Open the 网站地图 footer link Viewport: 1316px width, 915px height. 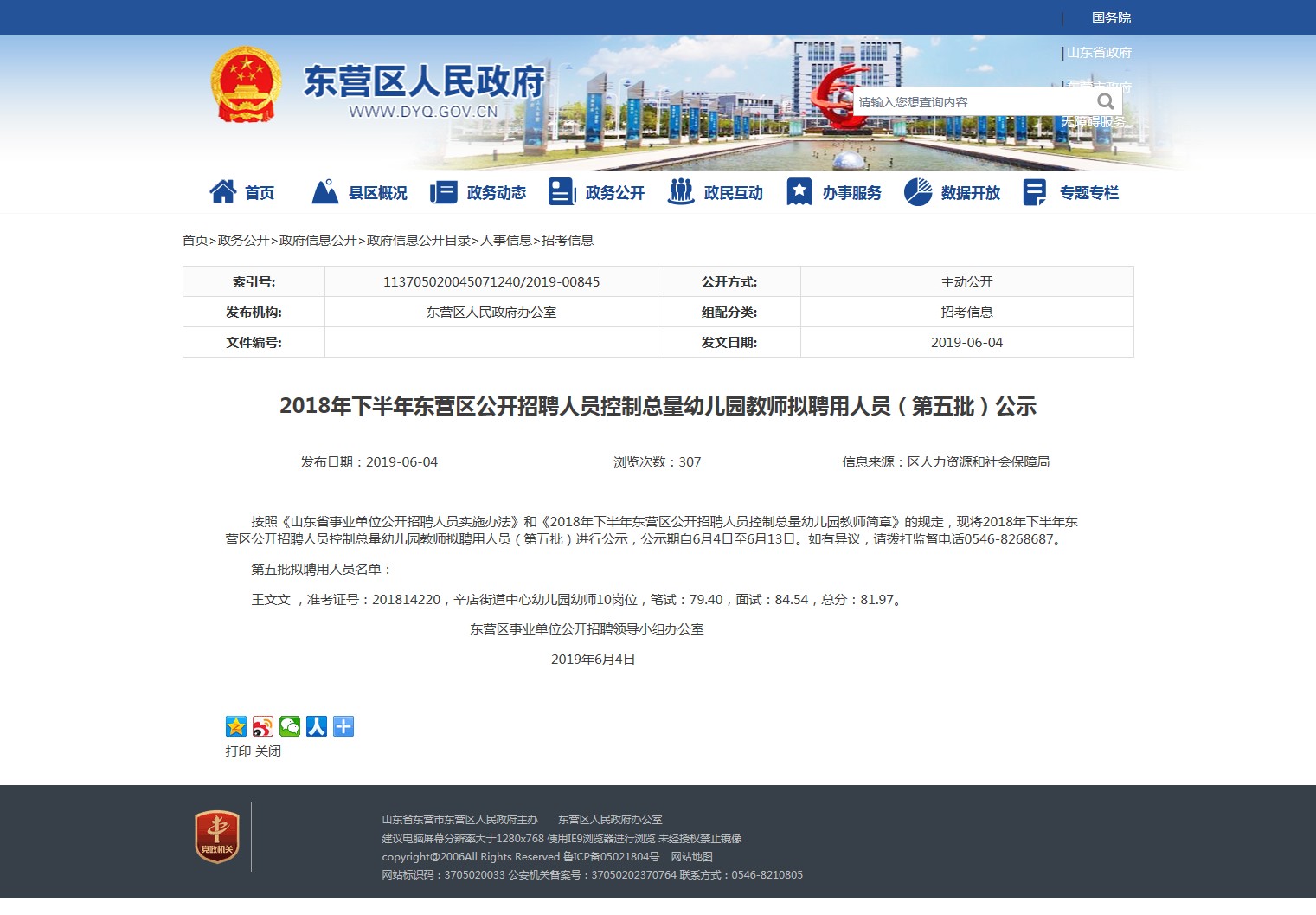point(692,856)
